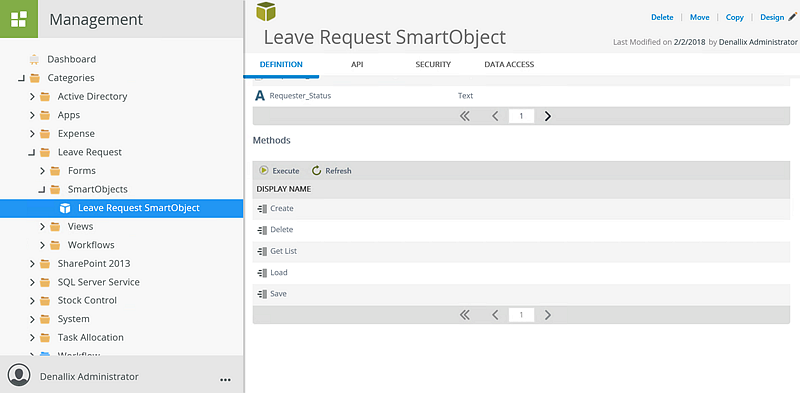Click the method icon beside Get List
The height and width of the screenshot is (393, 800).
click(262, 251)
